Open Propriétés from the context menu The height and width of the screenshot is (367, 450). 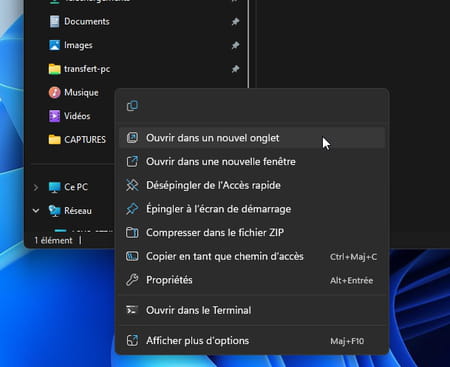(252, 280)
